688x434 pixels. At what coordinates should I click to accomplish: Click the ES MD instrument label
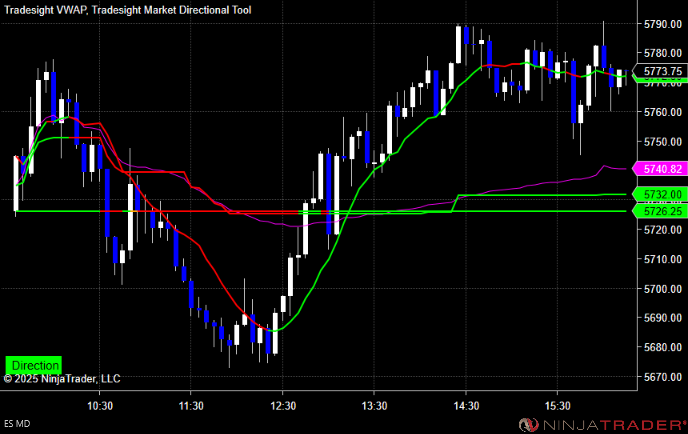click(17, 423)
